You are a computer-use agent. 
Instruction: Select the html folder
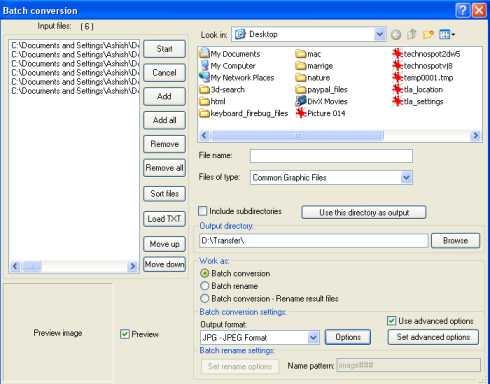pyautogui.click(x=212, y=101)
